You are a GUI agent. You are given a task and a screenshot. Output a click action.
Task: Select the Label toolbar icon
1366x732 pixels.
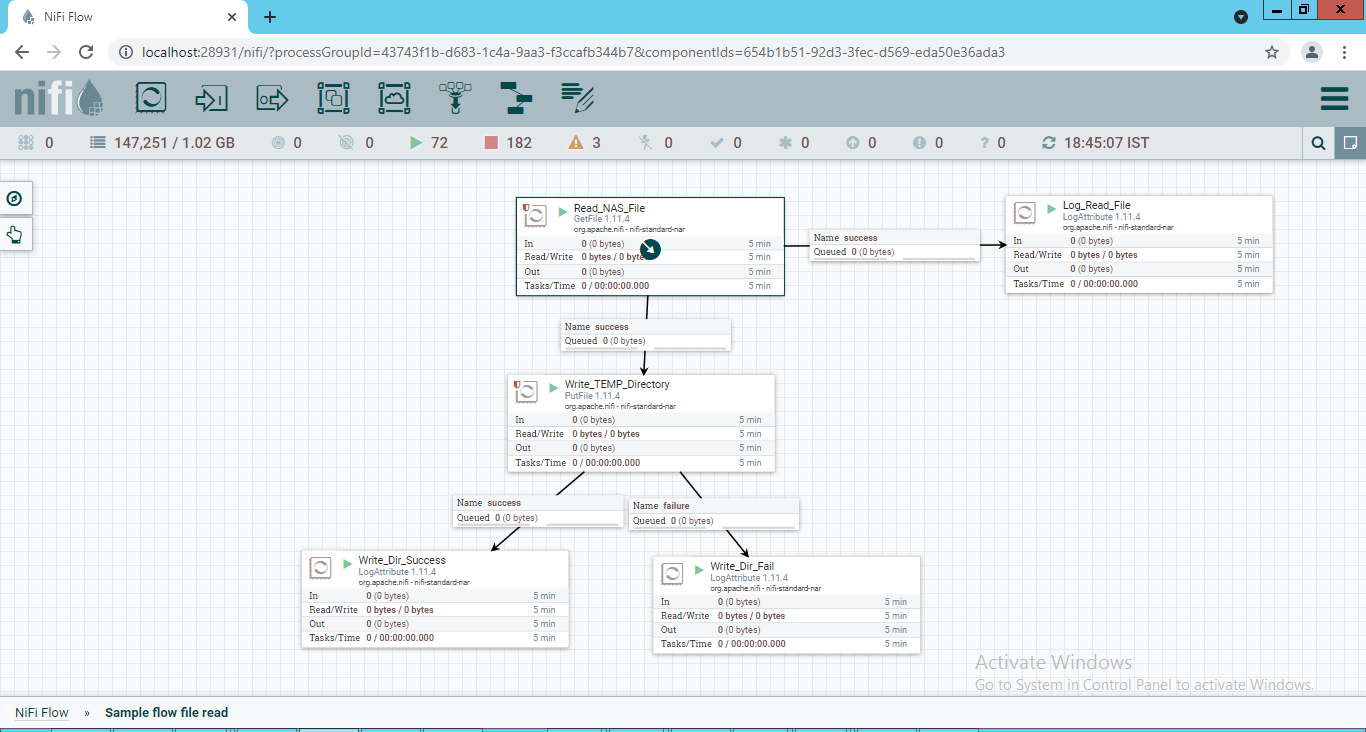(577, 98)
